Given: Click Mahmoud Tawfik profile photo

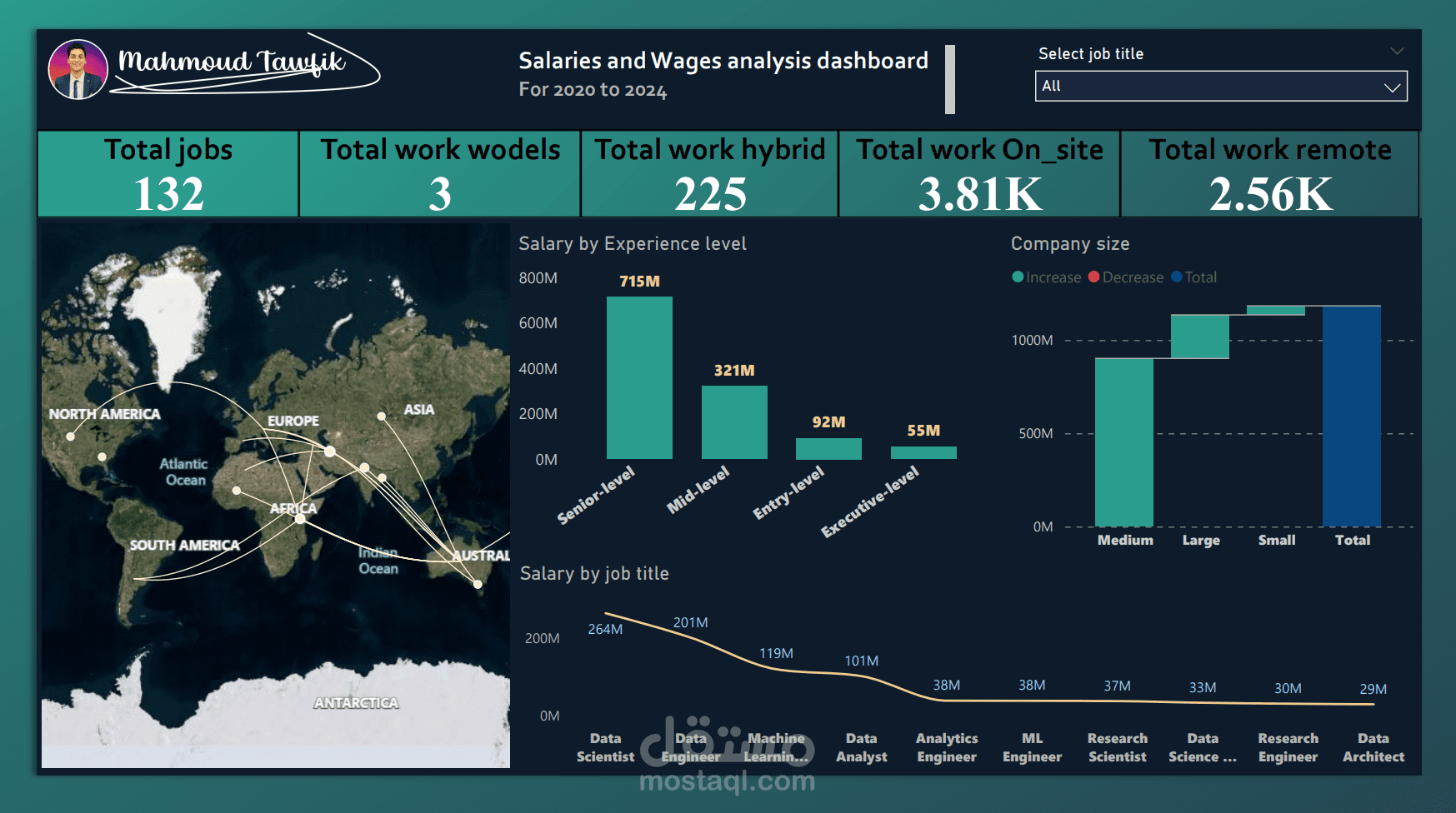Looking at the screenshot, I should point(78,70).
